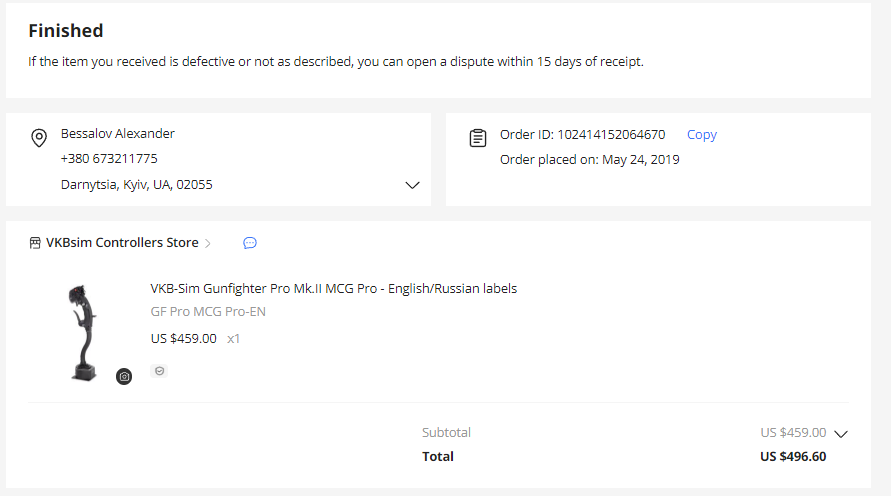Open chat with seller via message icon
Screen dimensions: 891x496
(250, 243)
